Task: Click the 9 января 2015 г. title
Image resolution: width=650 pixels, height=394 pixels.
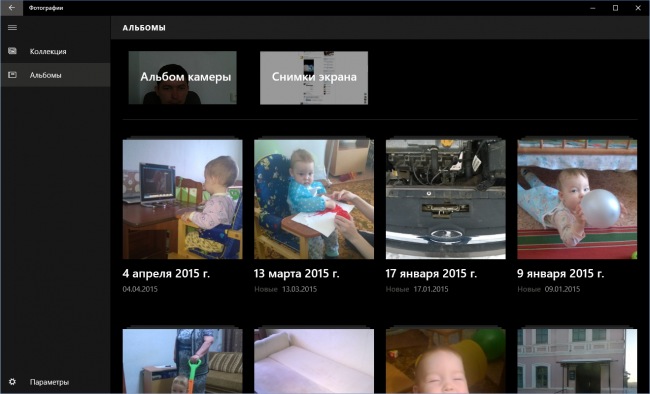Action: (560, 274)
